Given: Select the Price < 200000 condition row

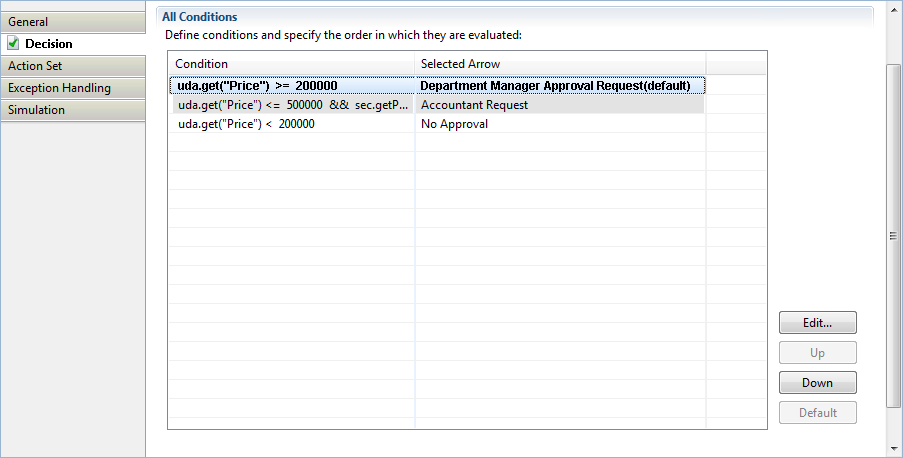Looking at the screenshot, I should [290, 124].
